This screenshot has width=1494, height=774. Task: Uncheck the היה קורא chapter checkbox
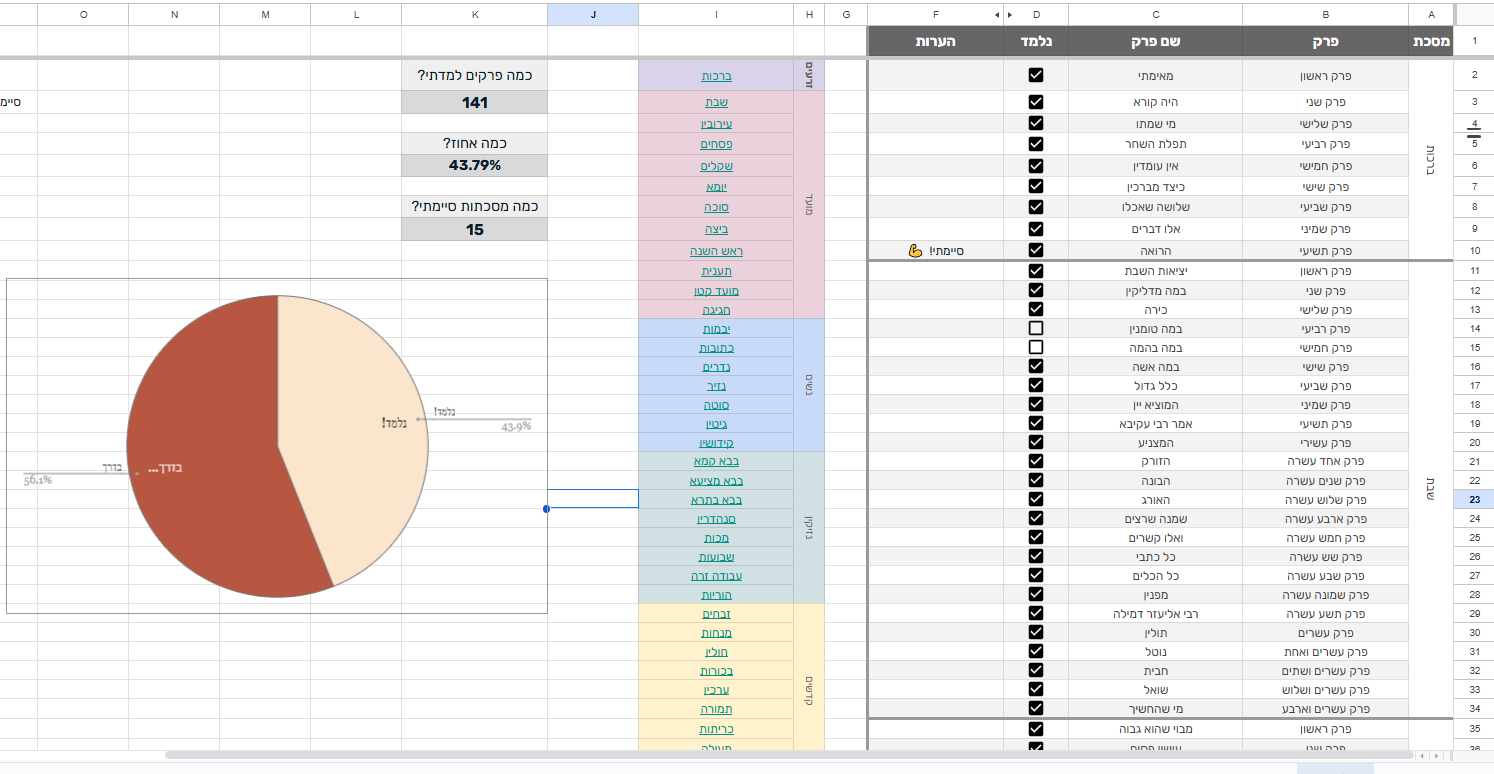coord(1036,102)
